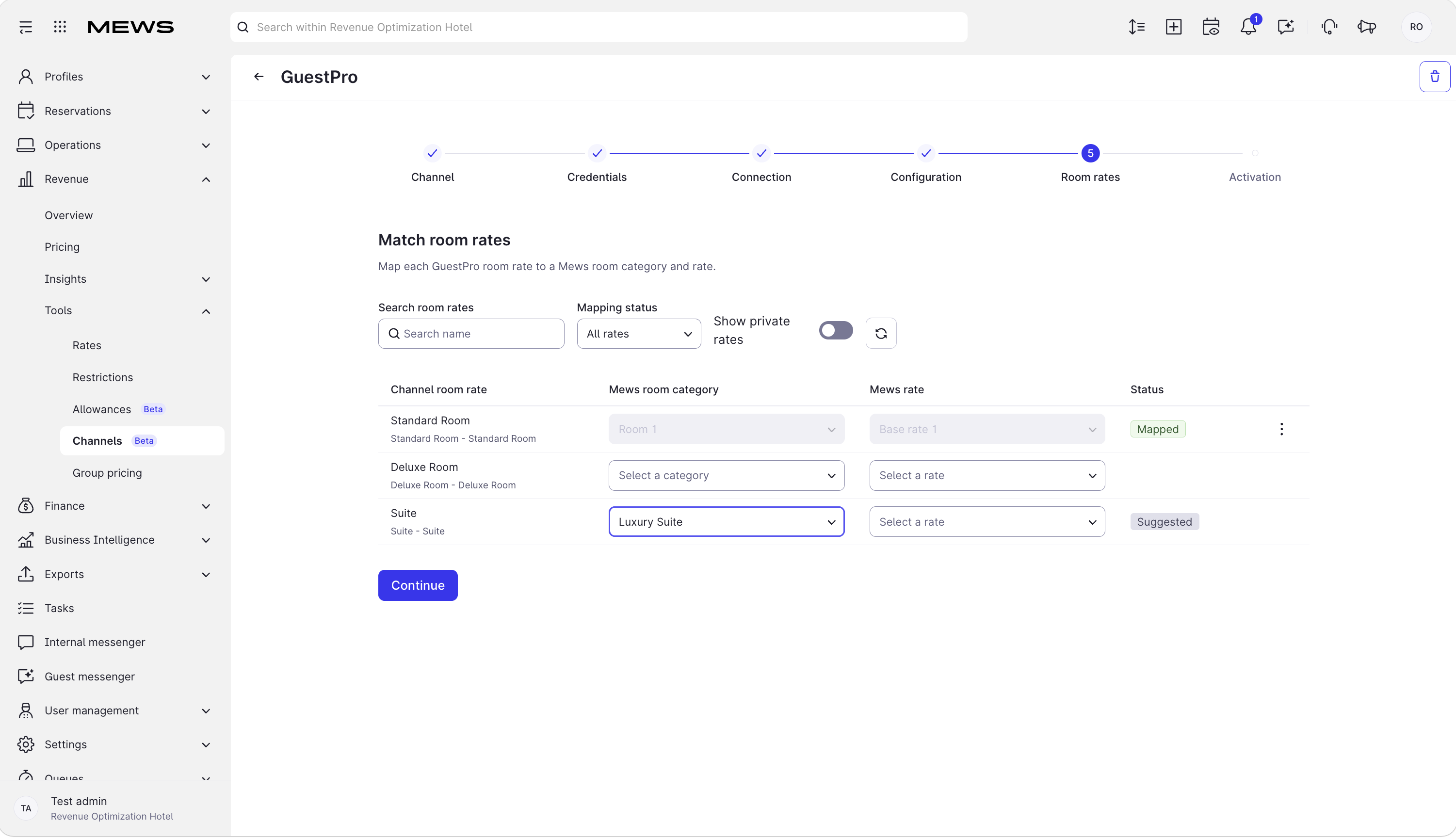The height and width of the screenshot is (839, 1456).
Task: Expand the Profiles menu chevron
Action: pos(206,77)
